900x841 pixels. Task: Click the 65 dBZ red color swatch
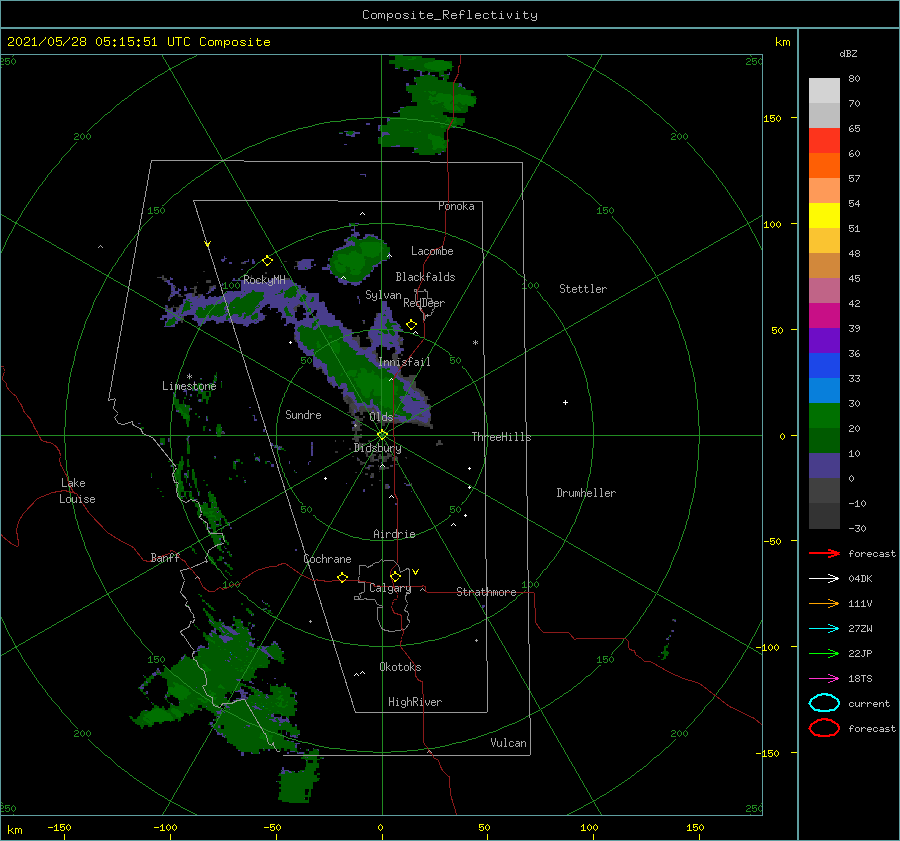[824, 140]
